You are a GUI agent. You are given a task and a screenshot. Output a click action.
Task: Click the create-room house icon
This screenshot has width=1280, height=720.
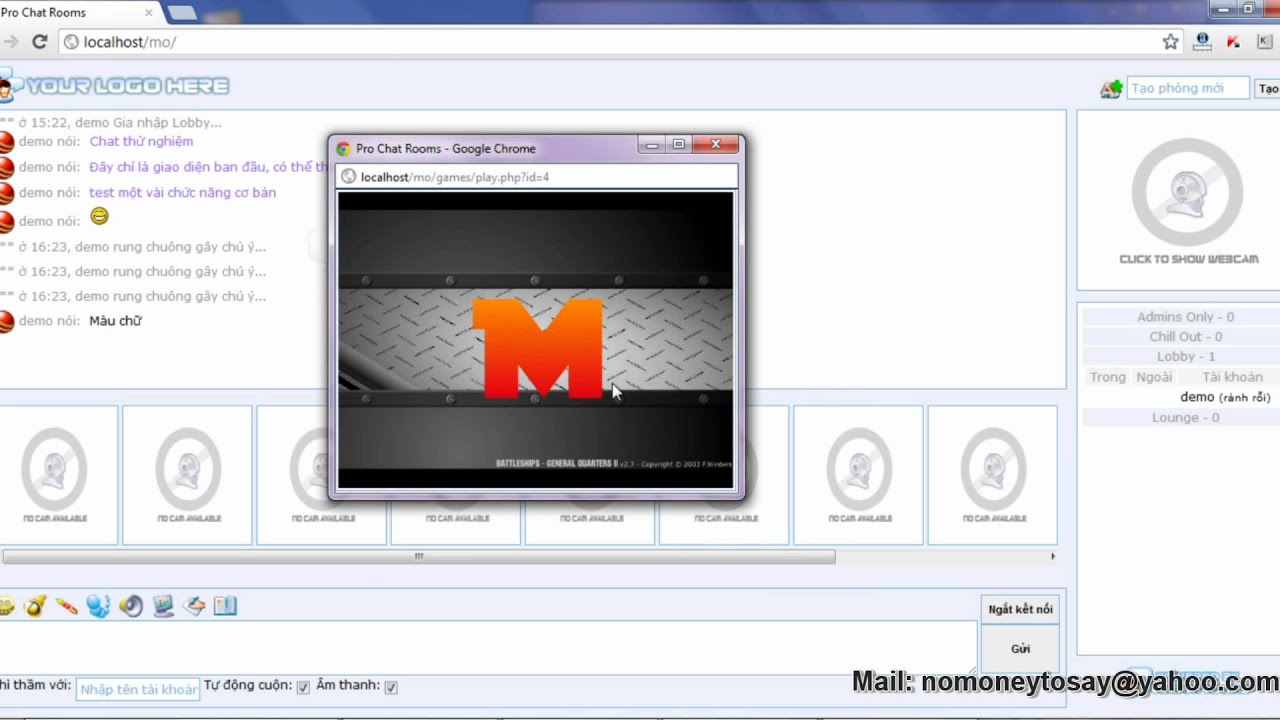point(1111,89)
